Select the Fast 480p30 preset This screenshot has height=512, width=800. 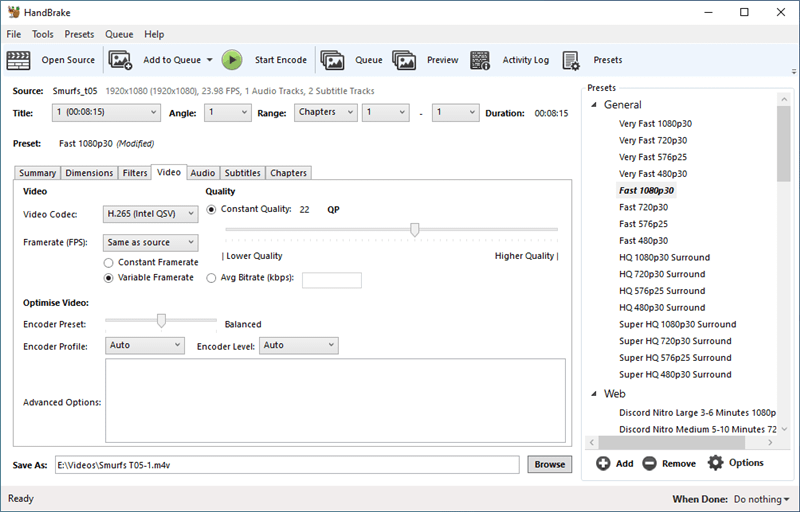pyautogui.click(x=643, y=241)
